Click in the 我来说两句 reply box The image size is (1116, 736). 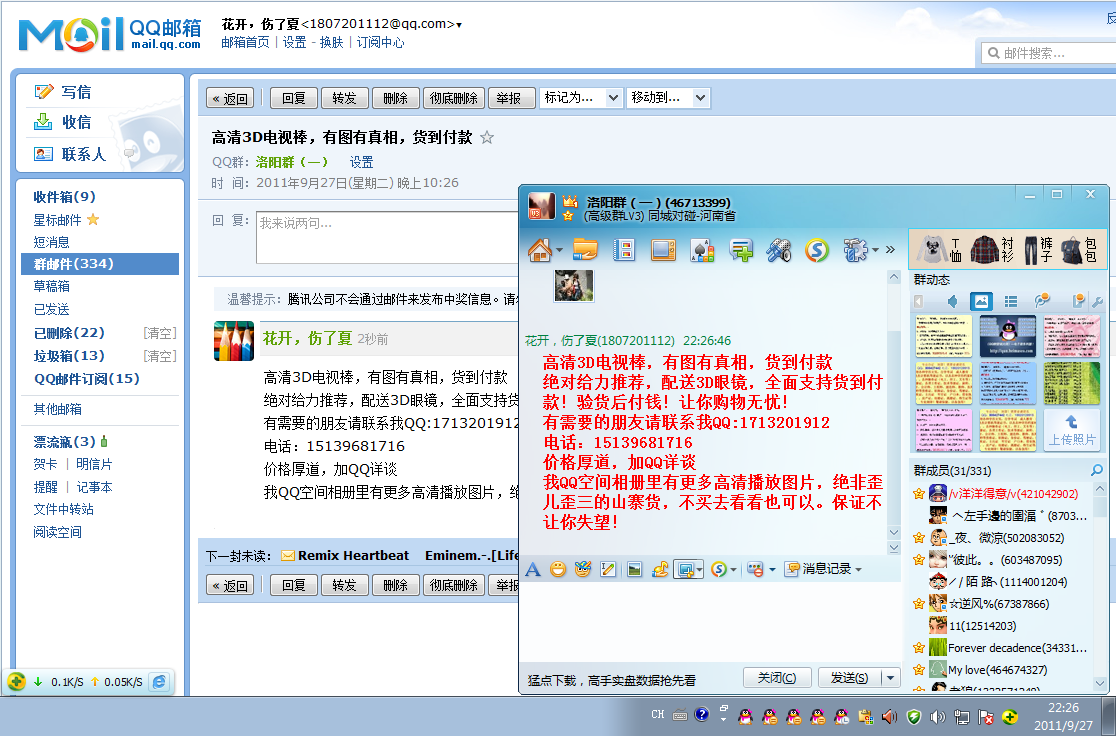pyautogui.click(x=388, y=237)
